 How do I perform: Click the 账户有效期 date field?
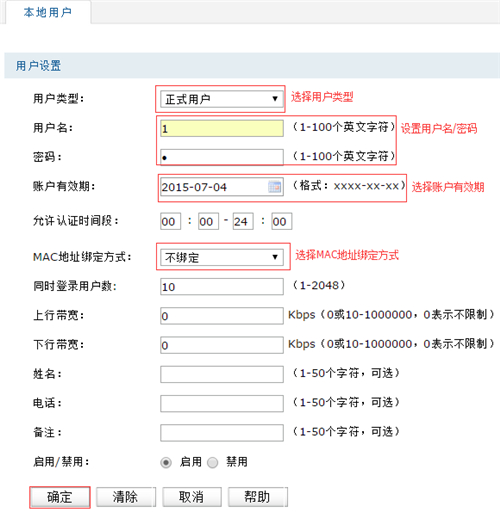222,187
